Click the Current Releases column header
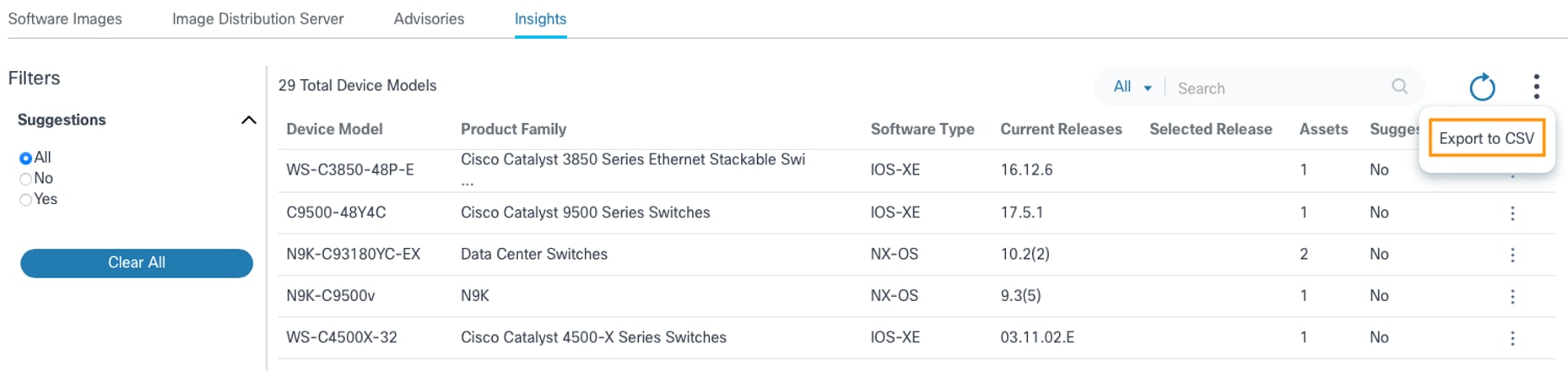The height and width of the screenshot is (371, 1568). pyautogui.click(x=1061, y=129)
